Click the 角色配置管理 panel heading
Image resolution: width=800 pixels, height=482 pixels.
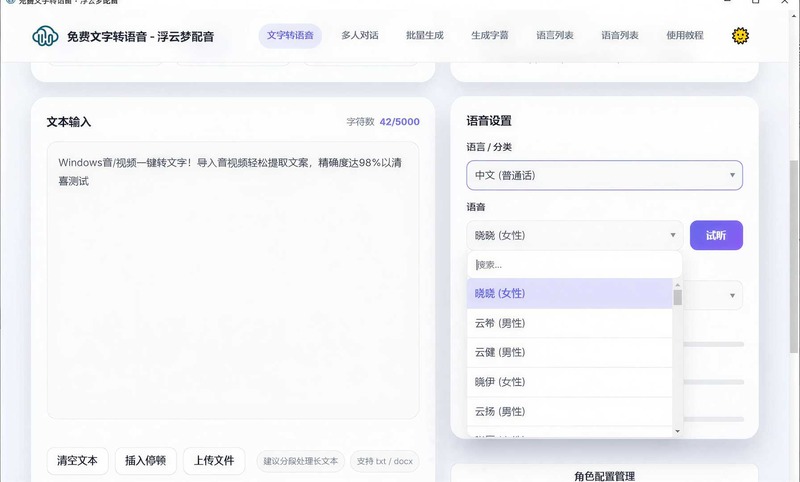605,476
